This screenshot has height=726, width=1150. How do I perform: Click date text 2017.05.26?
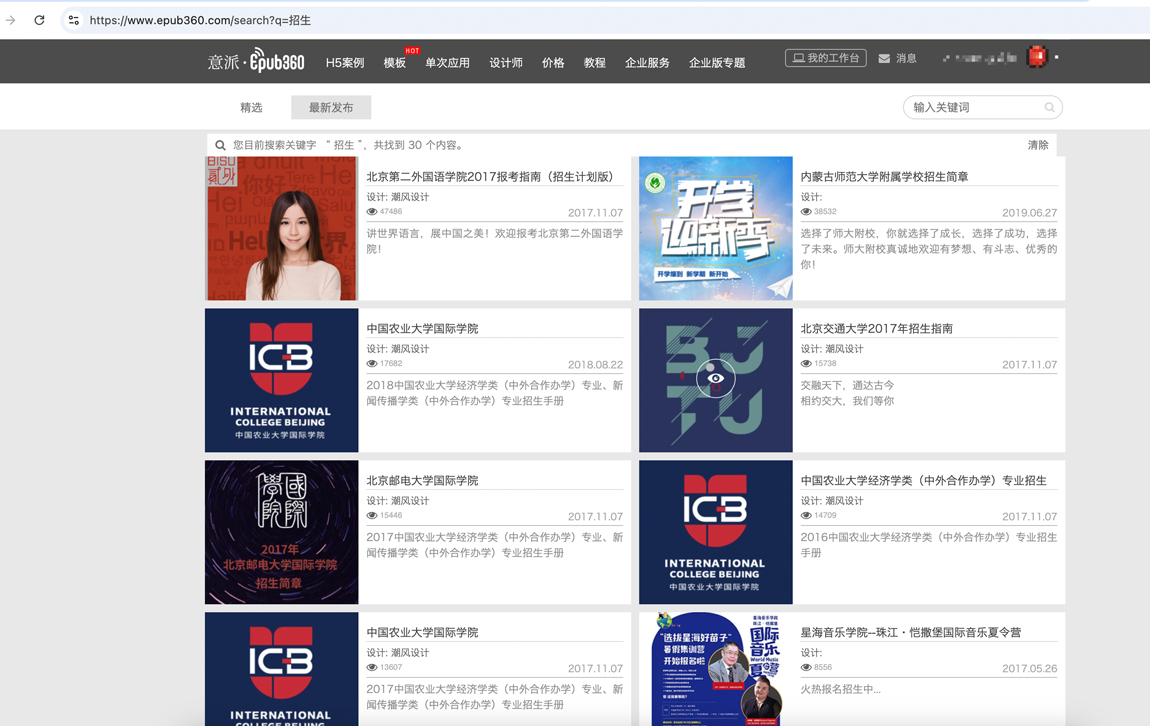[1030, 668]
